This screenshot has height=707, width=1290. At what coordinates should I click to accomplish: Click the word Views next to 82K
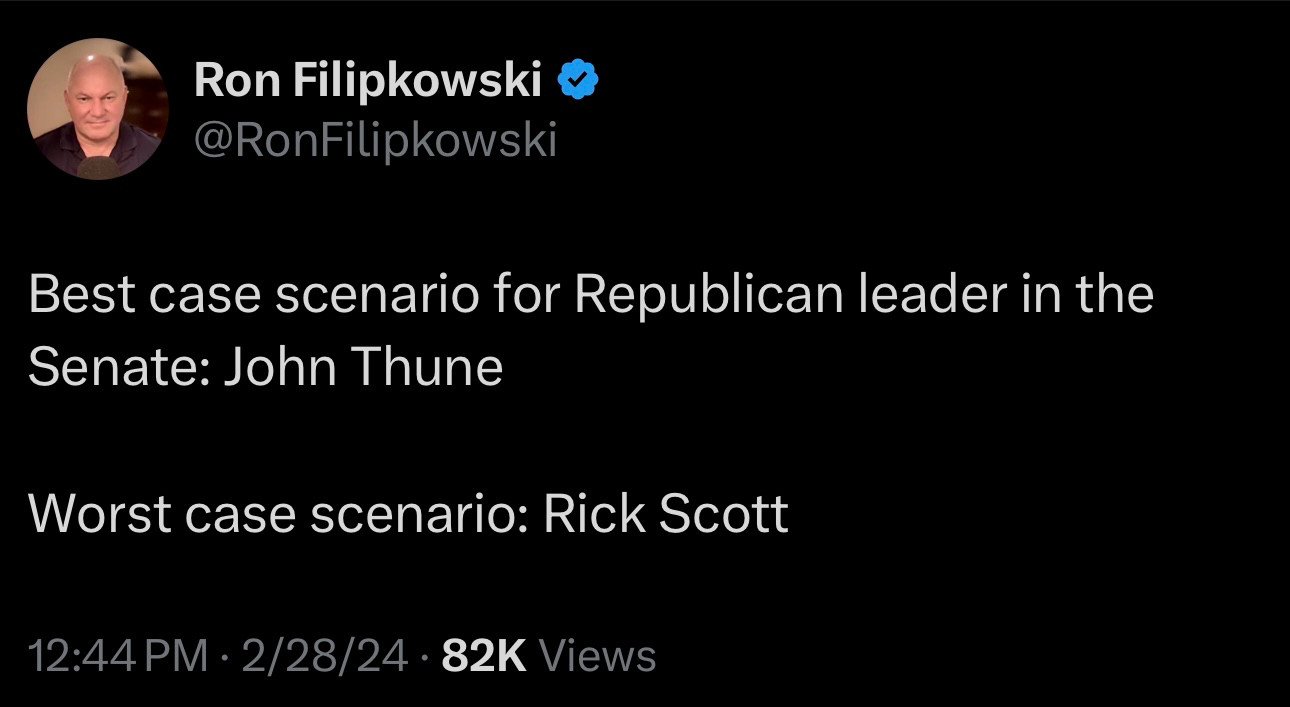[597, 656]
